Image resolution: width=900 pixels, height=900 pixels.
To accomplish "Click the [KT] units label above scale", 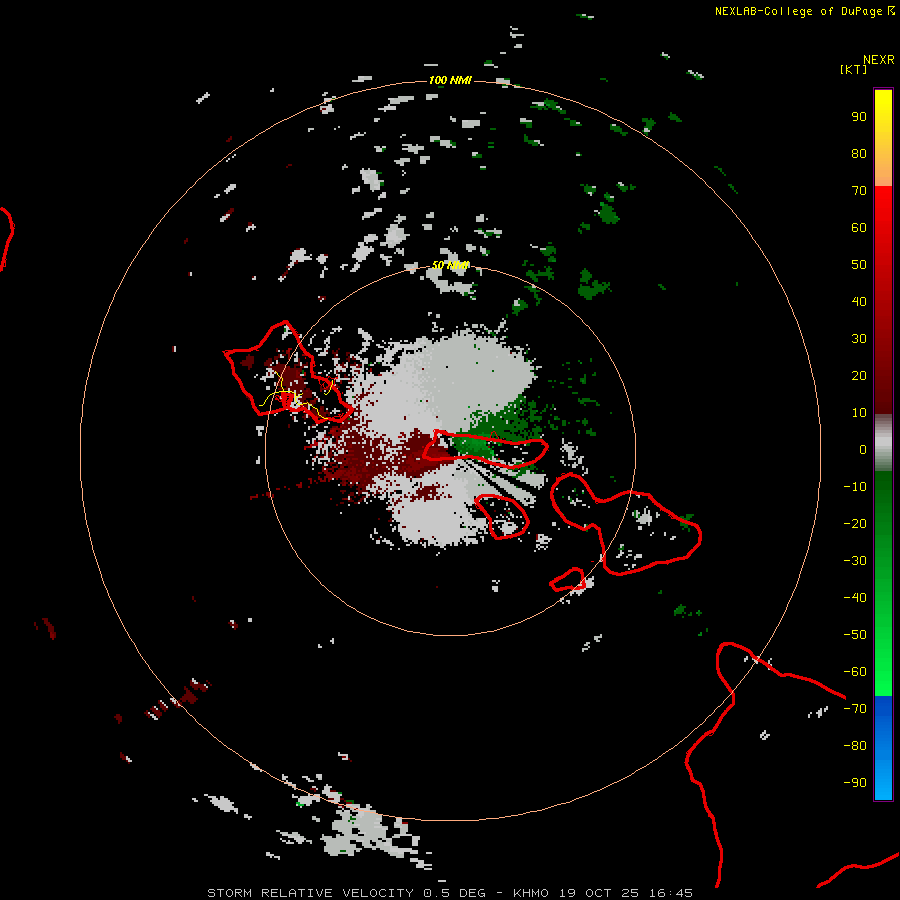I will tap(854, 69).
